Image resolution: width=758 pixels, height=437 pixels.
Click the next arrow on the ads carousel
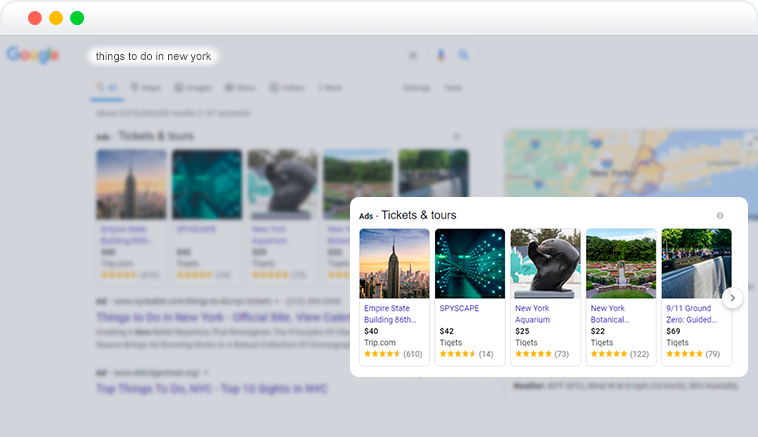pos(732,297)
